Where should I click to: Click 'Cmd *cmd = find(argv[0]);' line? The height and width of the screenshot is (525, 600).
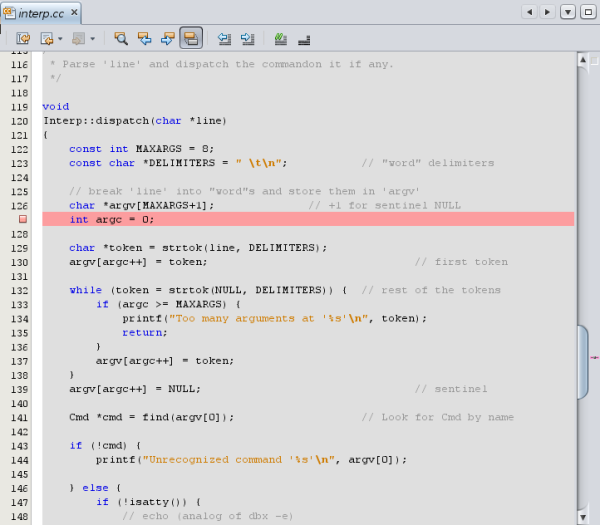click(x=151, y=417)
